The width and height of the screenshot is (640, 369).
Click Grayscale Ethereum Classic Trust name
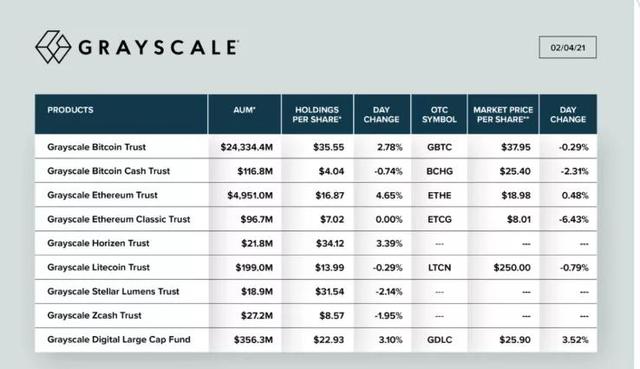[x=119, y=219]
